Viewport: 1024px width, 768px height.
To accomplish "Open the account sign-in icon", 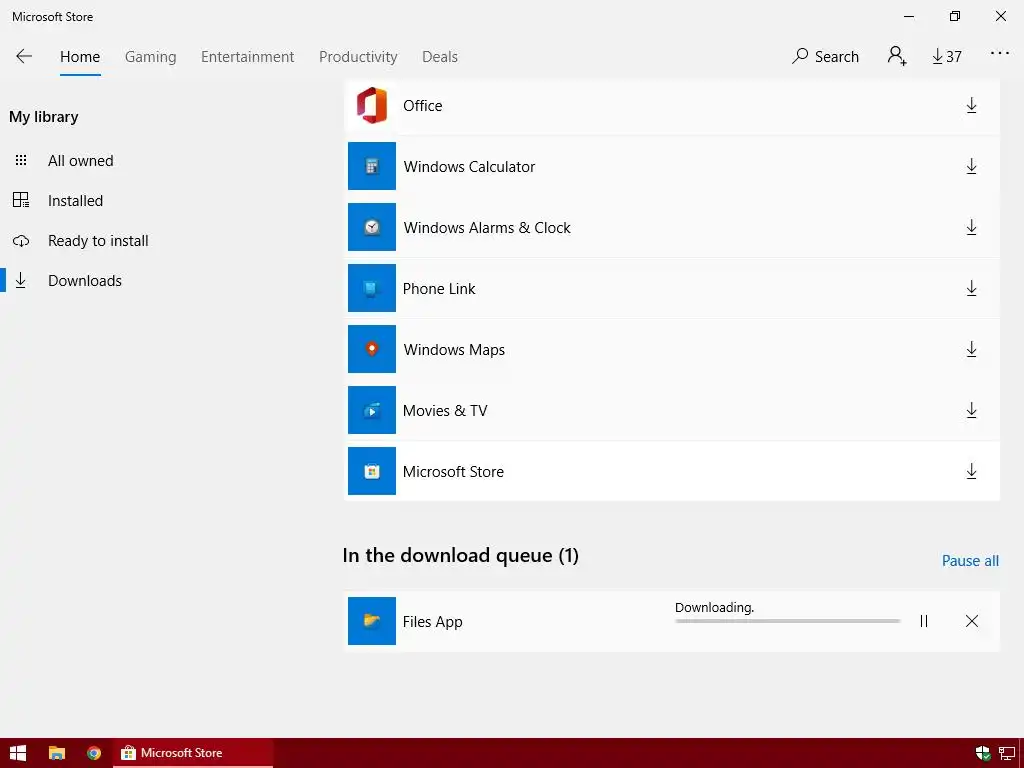I will 897,56.
